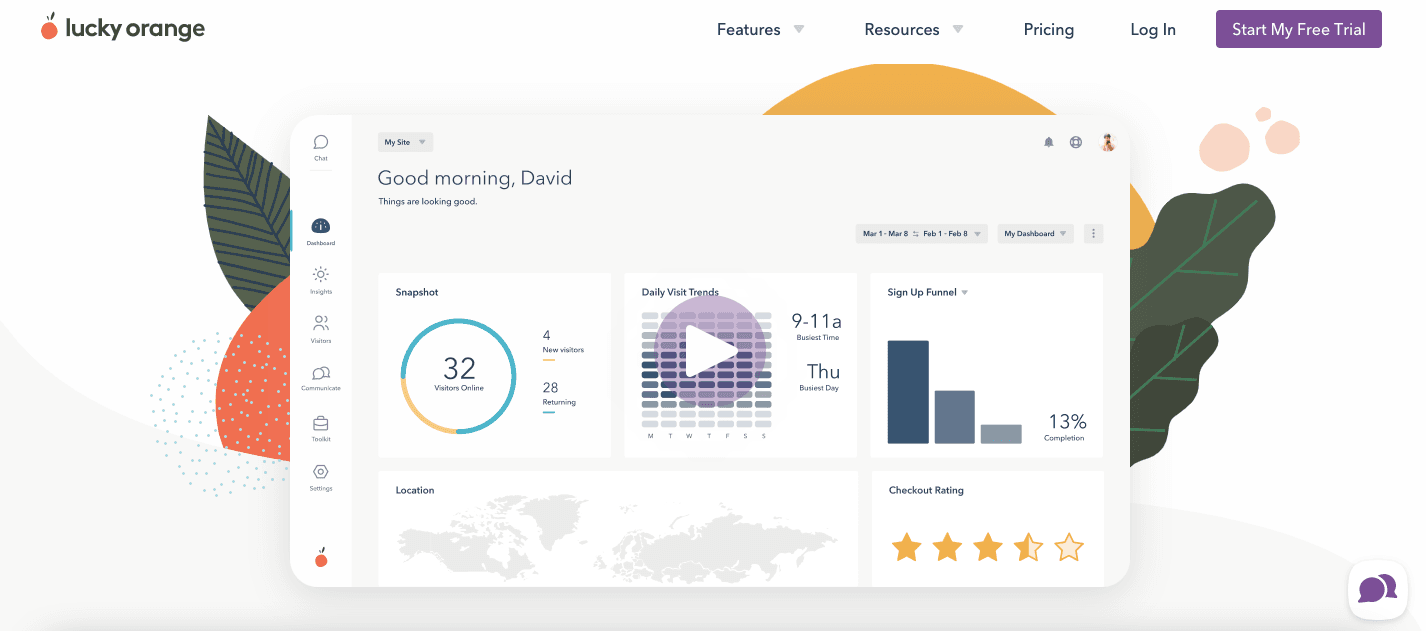This screenshot has width=1426, height=631.
Task: Click the Log In link
Action: (1153, 30)
